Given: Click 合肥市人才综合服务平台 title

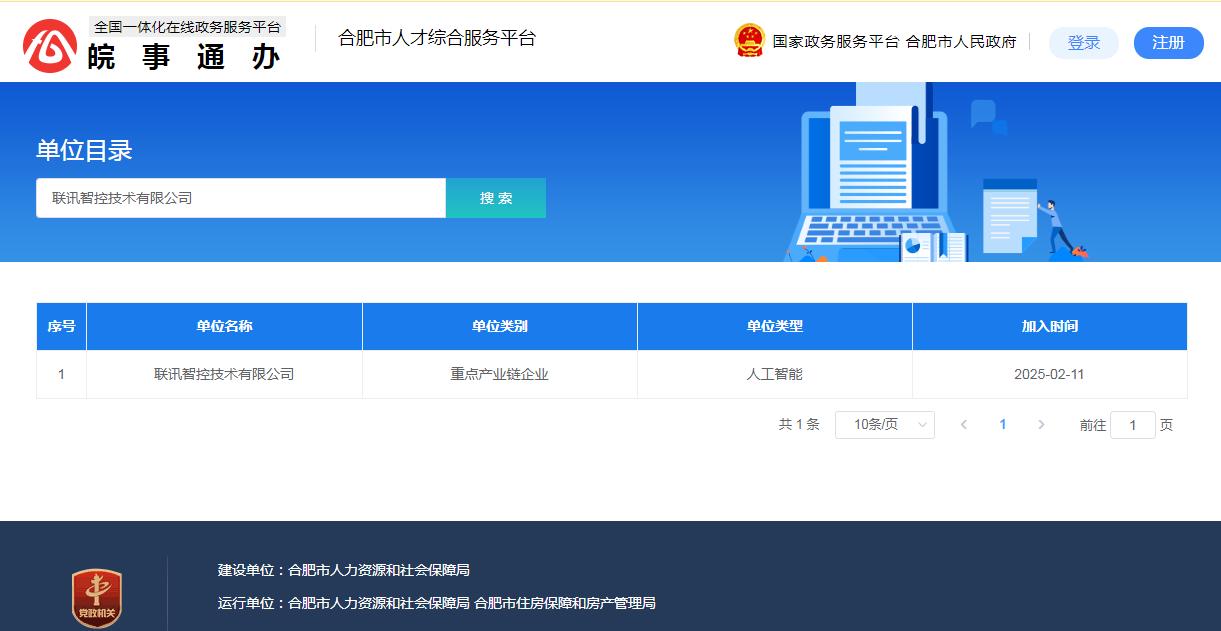Looking at the screenshot, I should pyautogui.click(x=437, y=39).
